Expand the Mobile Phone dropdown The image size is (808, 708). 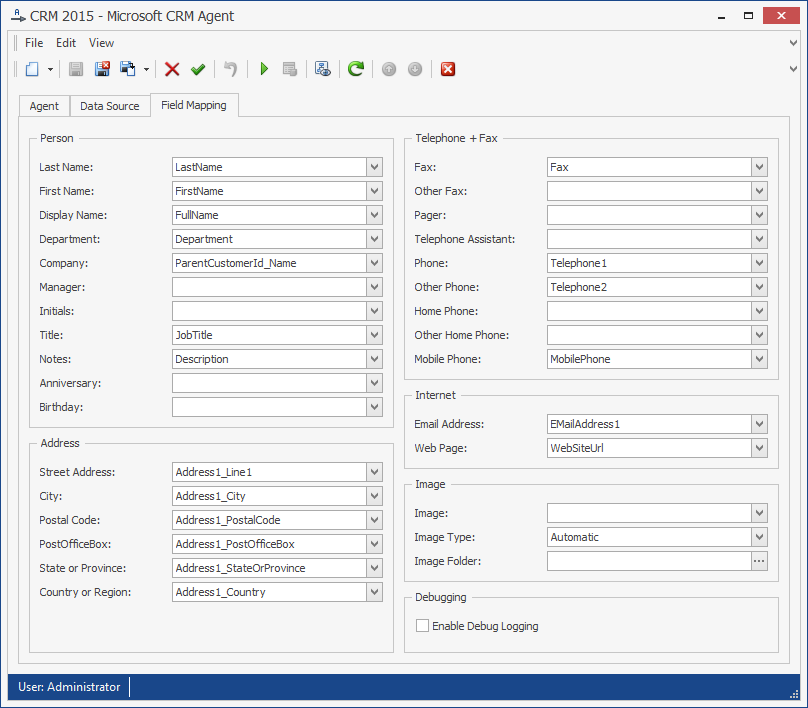759,359
